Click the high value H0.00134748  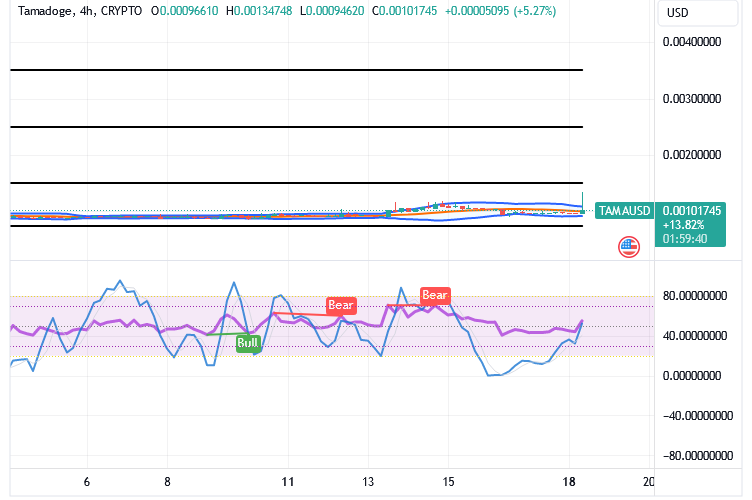[x=259, y=11]
